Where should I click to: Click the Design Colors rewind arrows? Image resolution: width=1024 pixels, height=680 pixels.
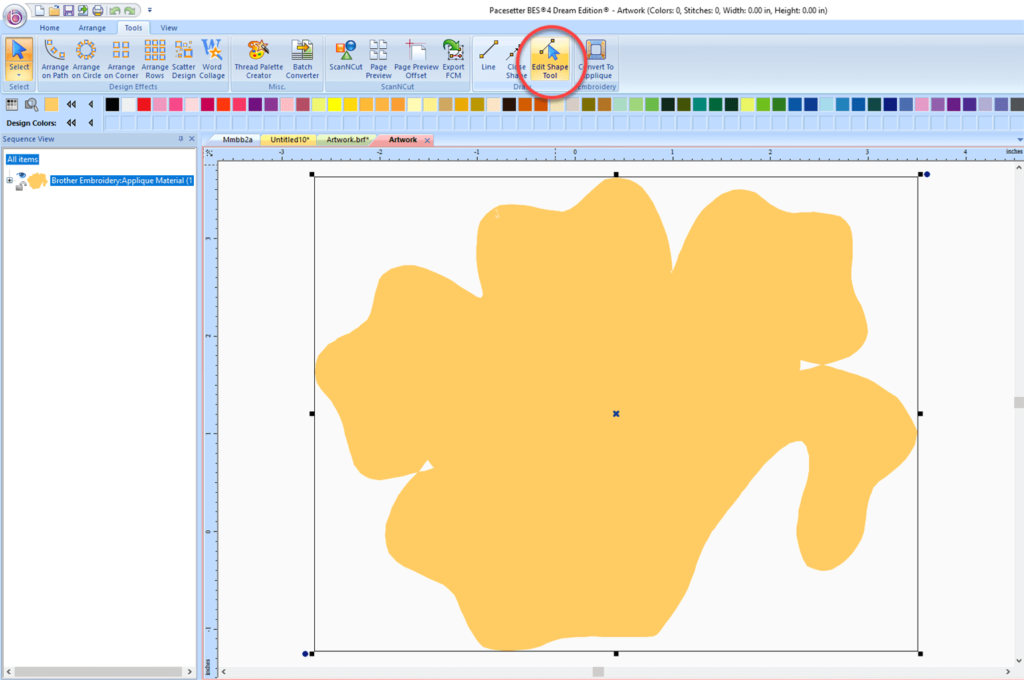70,122
